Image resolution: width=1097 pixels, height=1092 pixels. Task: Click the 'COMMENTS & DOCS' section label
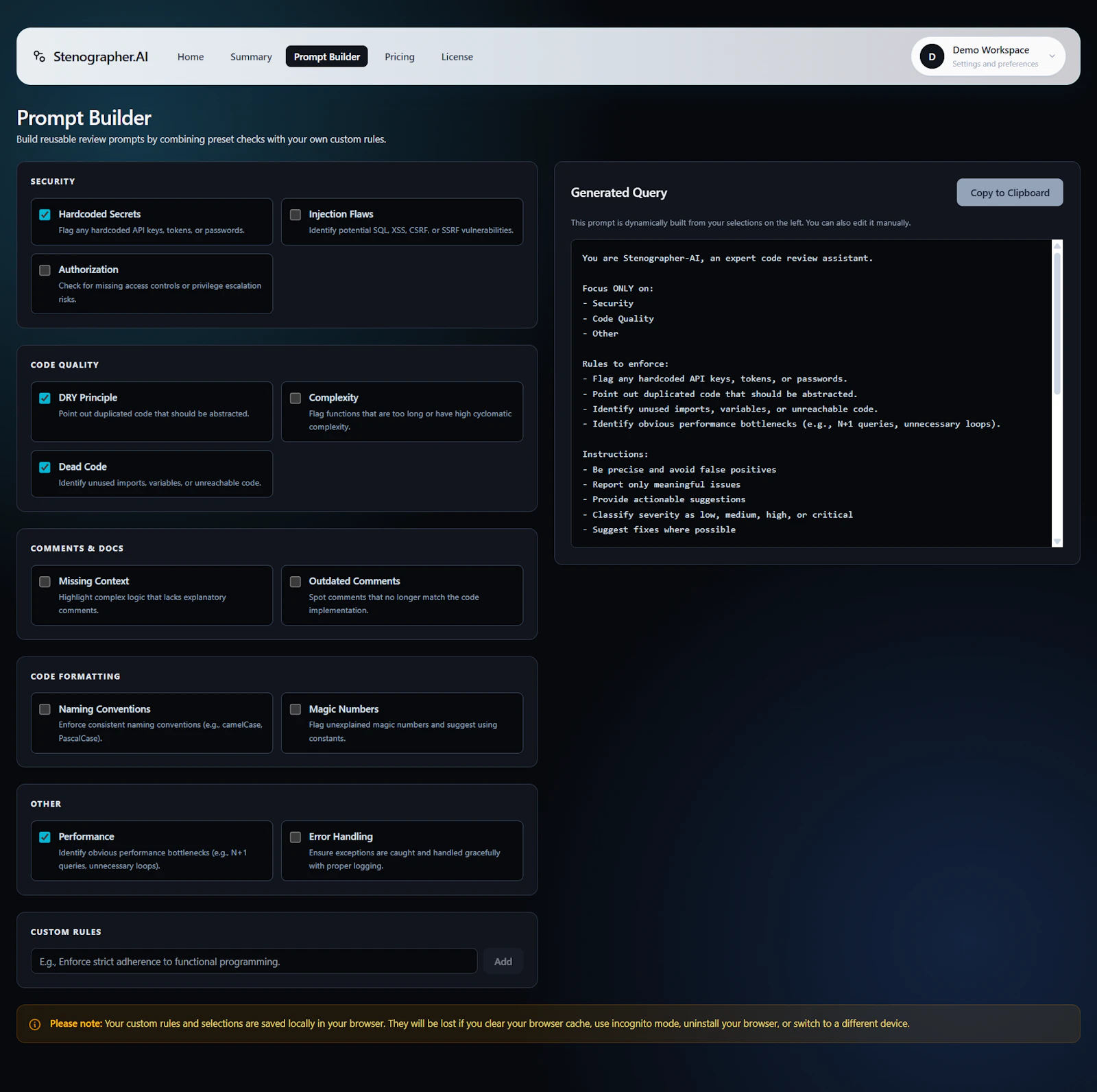(77, 549)
